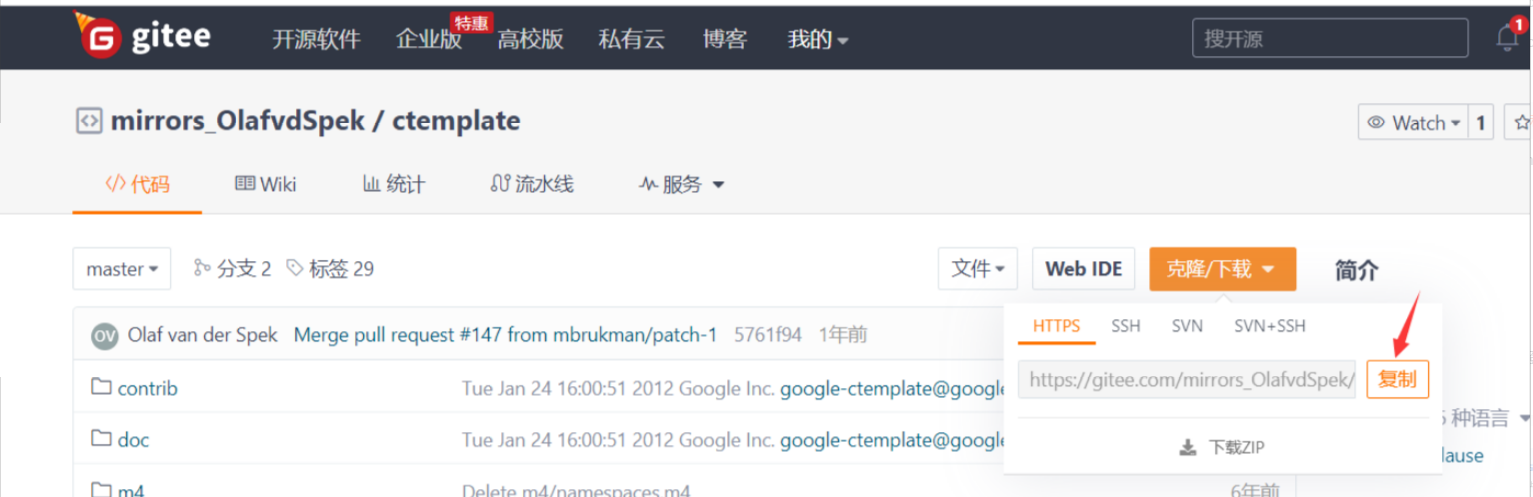
Task: View 分支 2 branches
Action: tap(232, 268)
